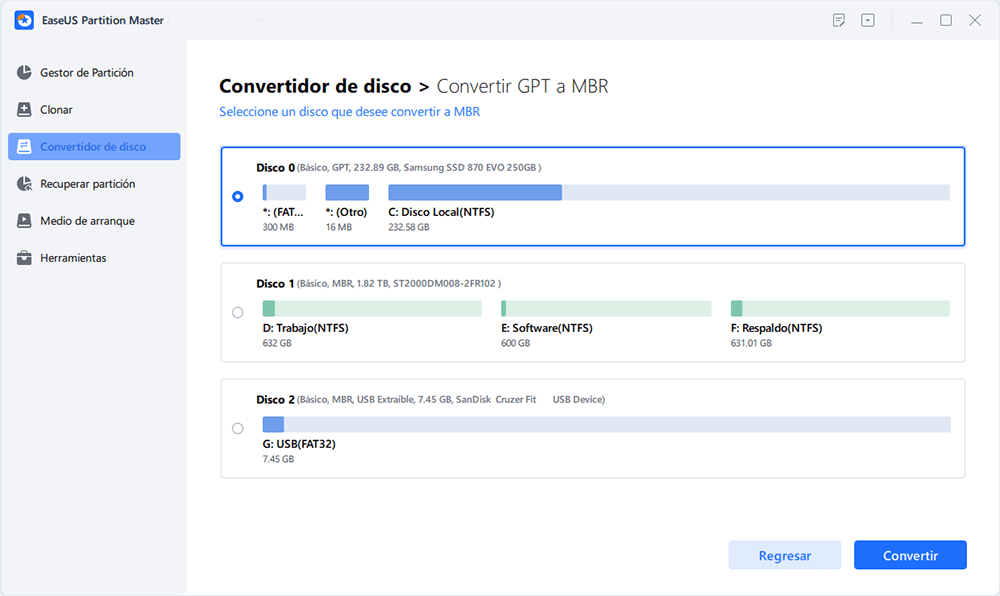1000x596 pixels.
Task: Click the Convertir GPT a MBR breadcrumb
Action: (522, 86)
